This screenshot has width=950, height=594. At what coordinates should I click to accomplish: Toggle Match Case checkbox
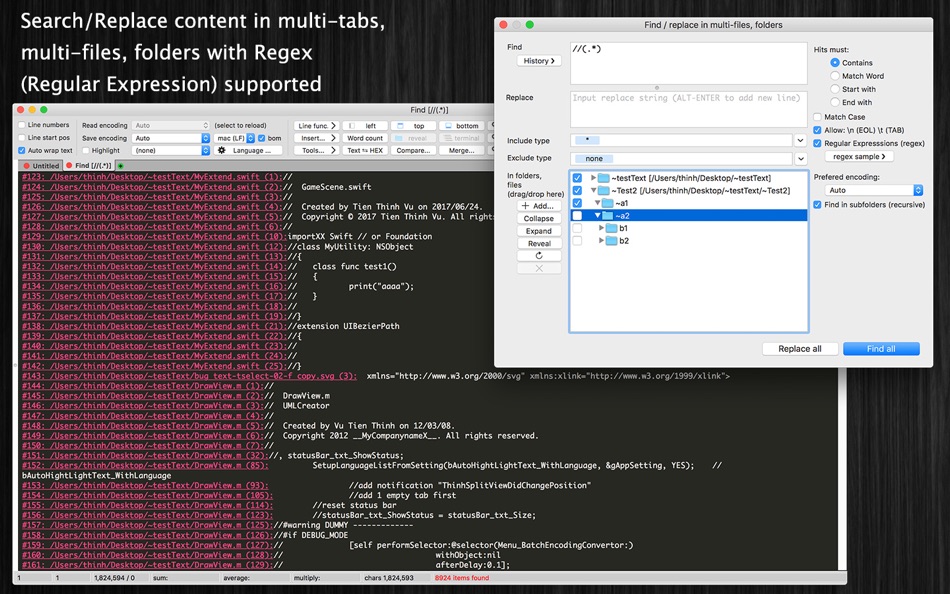click(x=817, y=117)
